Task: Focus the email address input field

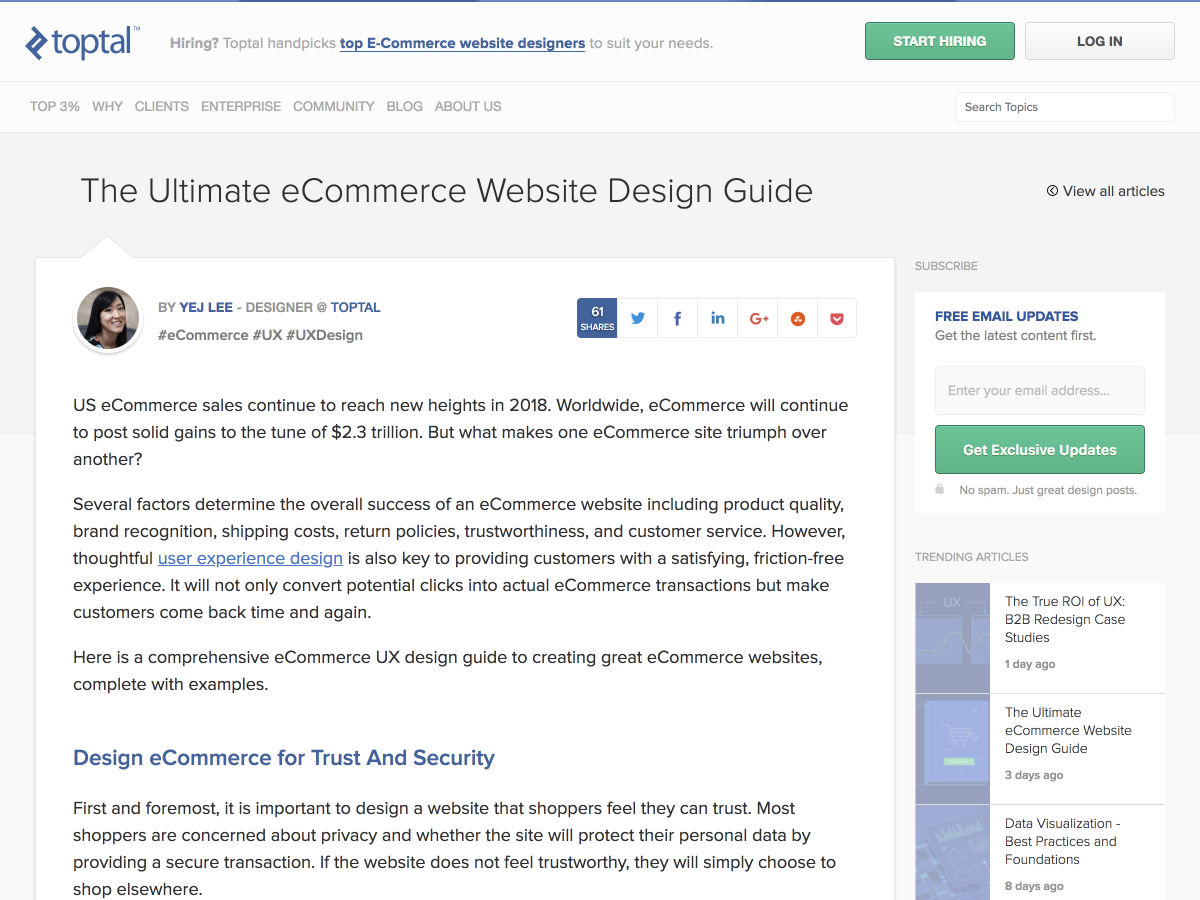Action: pyautogui.click(x=1040, y=390)
